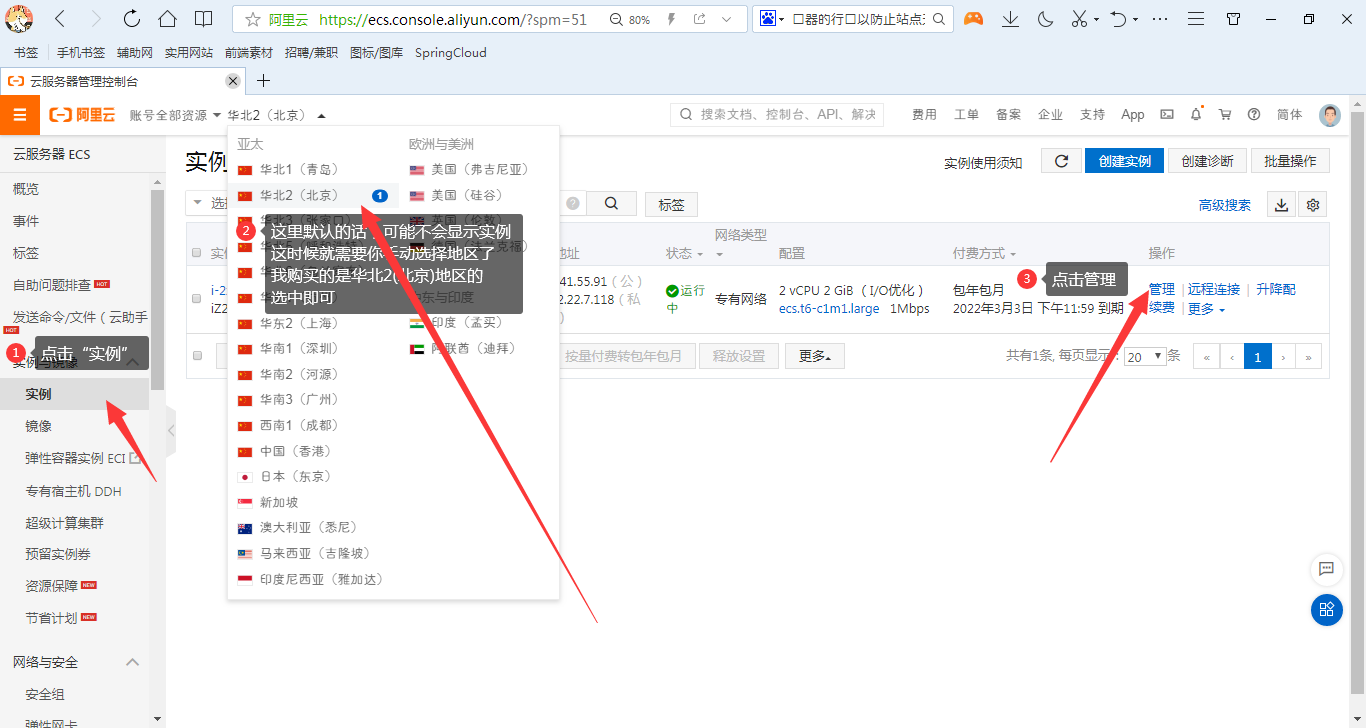
Task: Open the browser home page icon
Action: click(167, 19)
